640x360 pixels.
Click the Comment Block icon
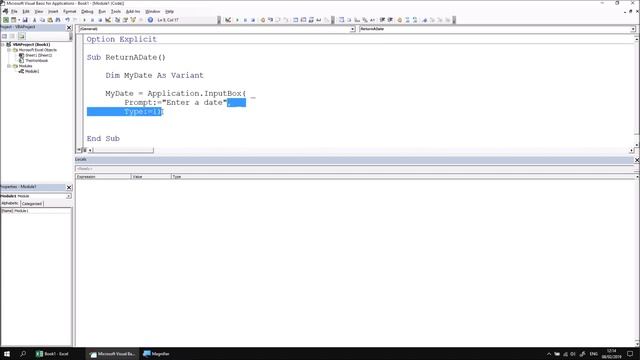[407, 20]
